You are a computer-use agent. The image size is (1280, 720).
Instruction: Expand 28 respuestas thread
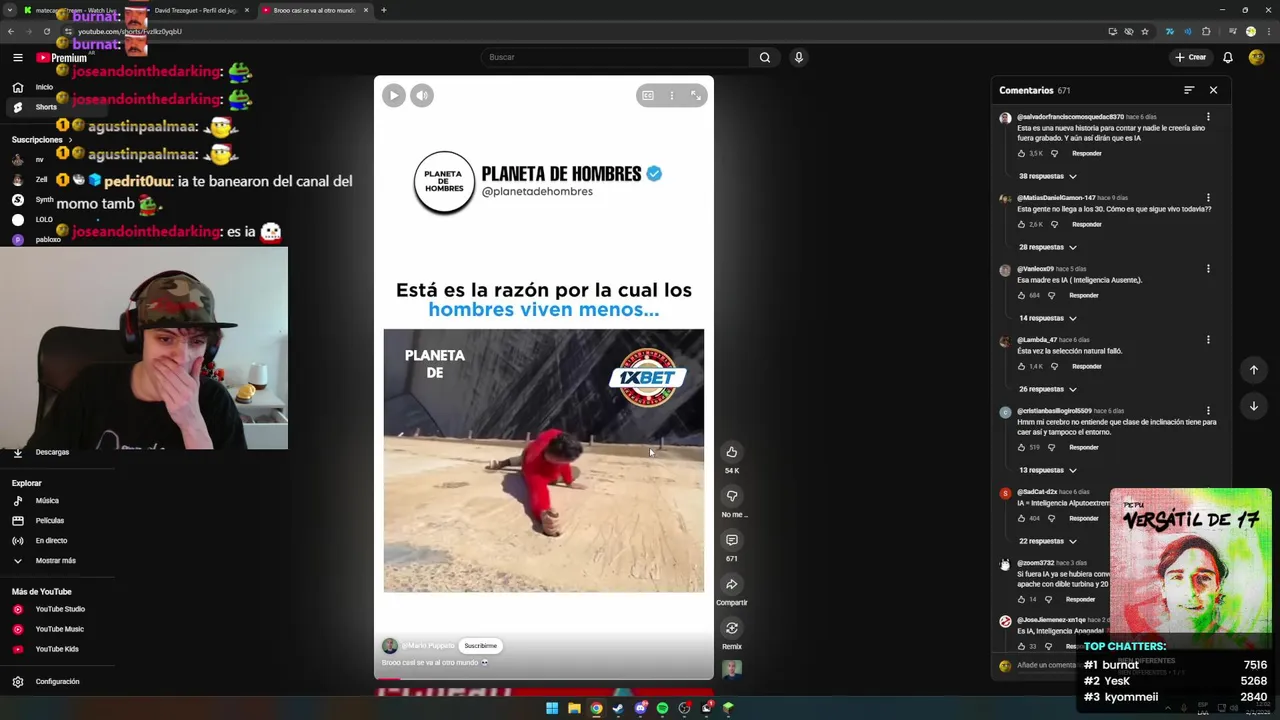(1047, 247)
